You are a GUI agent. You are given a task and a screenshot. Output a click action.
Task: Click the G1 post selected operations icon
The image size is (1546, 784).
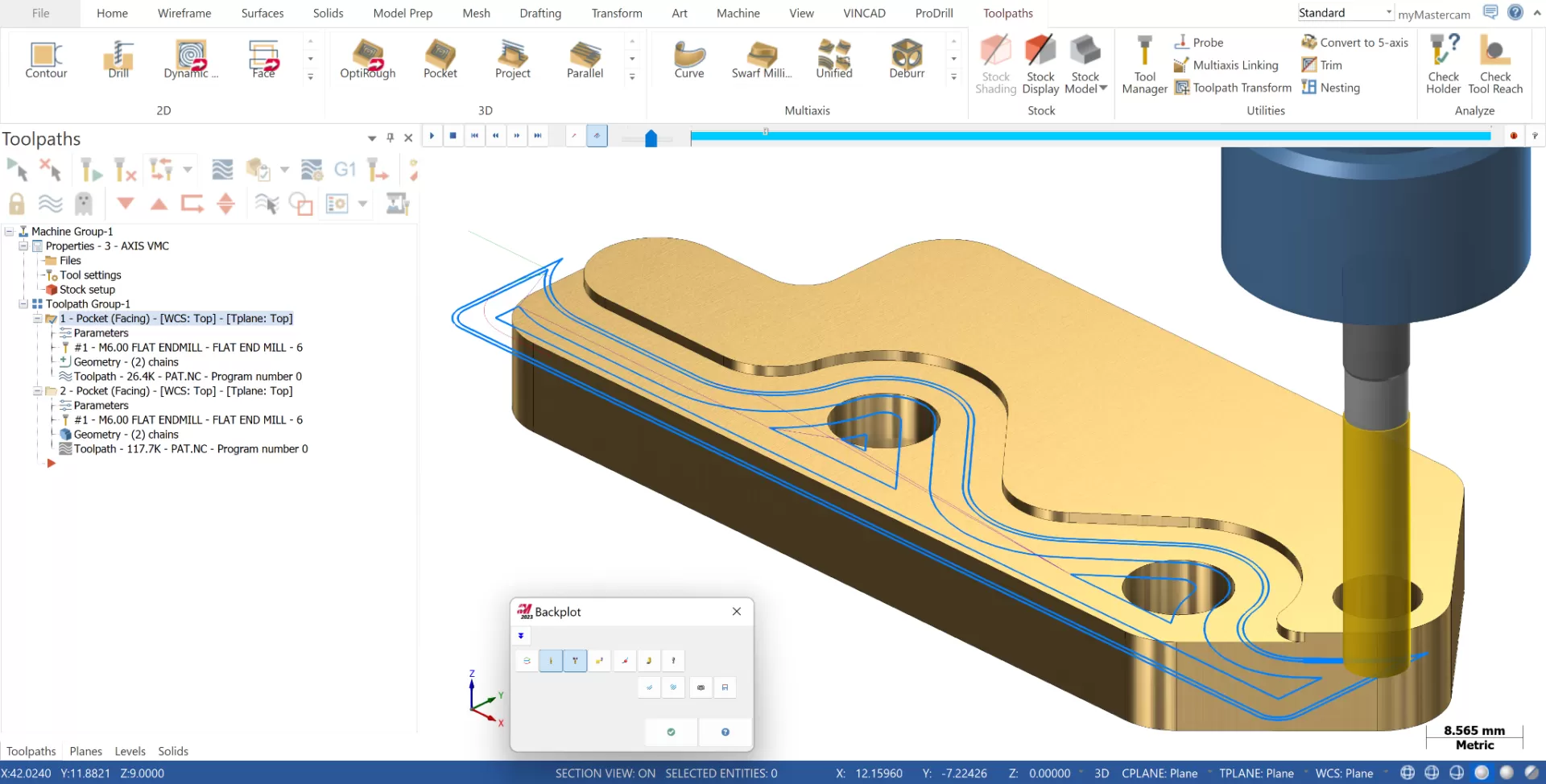[345, 169]
